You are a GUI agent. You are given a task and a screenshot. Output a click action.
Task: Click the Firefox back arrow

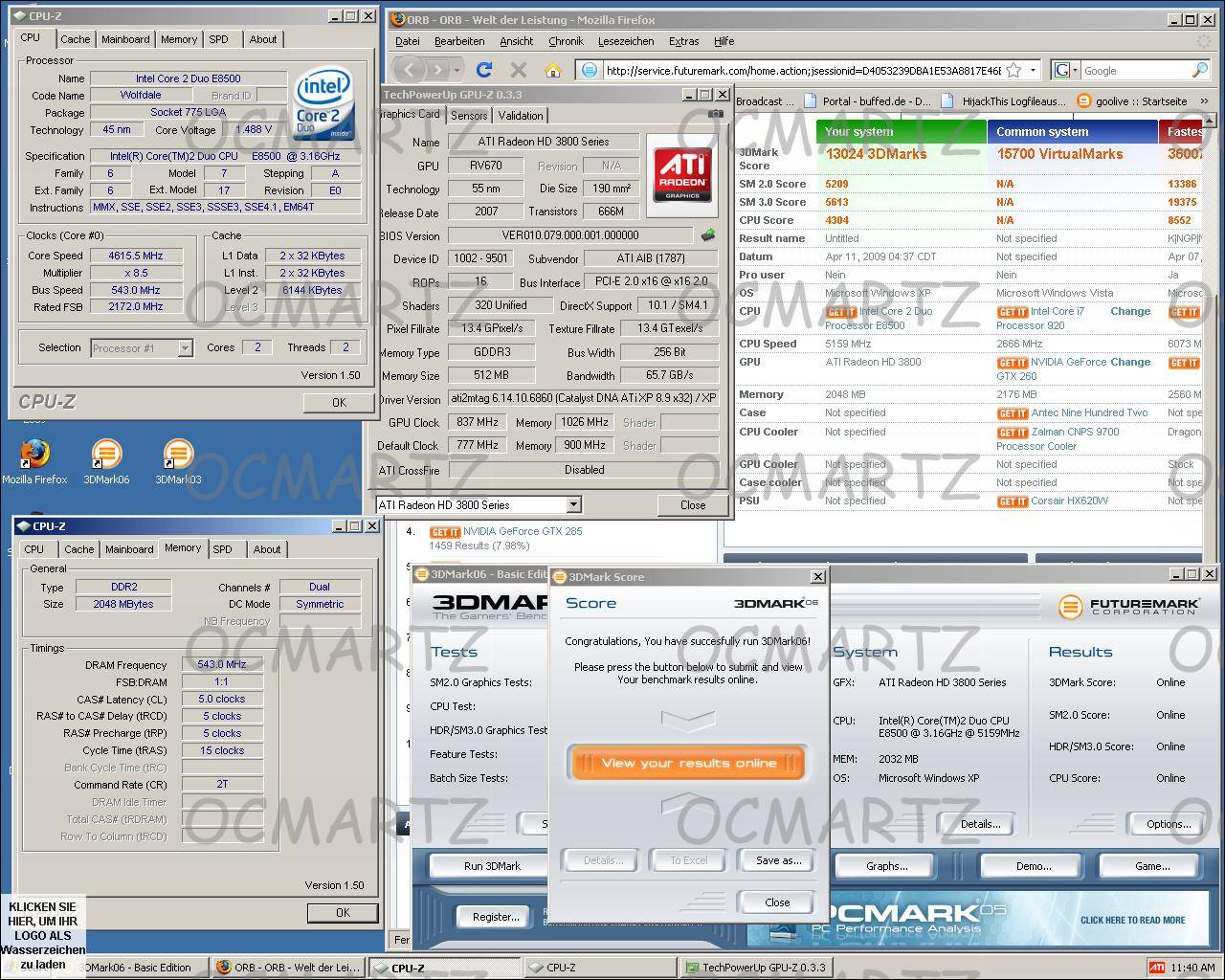tap(409, 70)
